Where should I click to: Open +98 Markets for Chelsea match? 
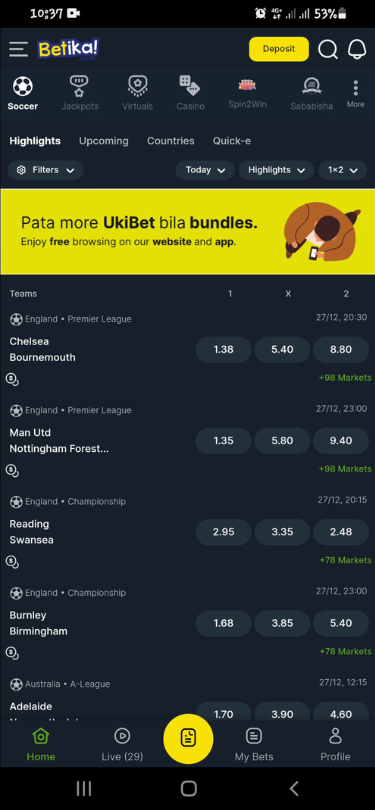click(345, 378)
